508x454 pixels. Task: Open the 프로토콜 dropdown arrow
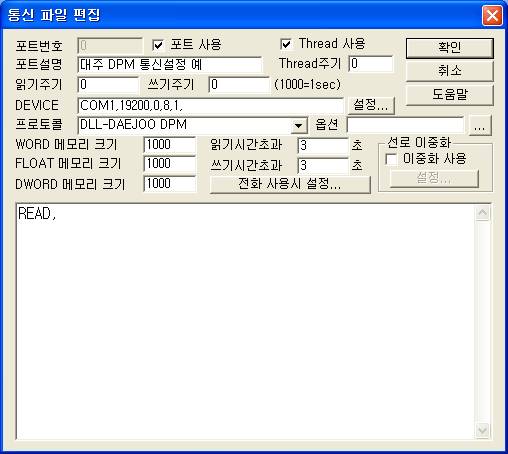pyautogui.click(x=299, y=125)
